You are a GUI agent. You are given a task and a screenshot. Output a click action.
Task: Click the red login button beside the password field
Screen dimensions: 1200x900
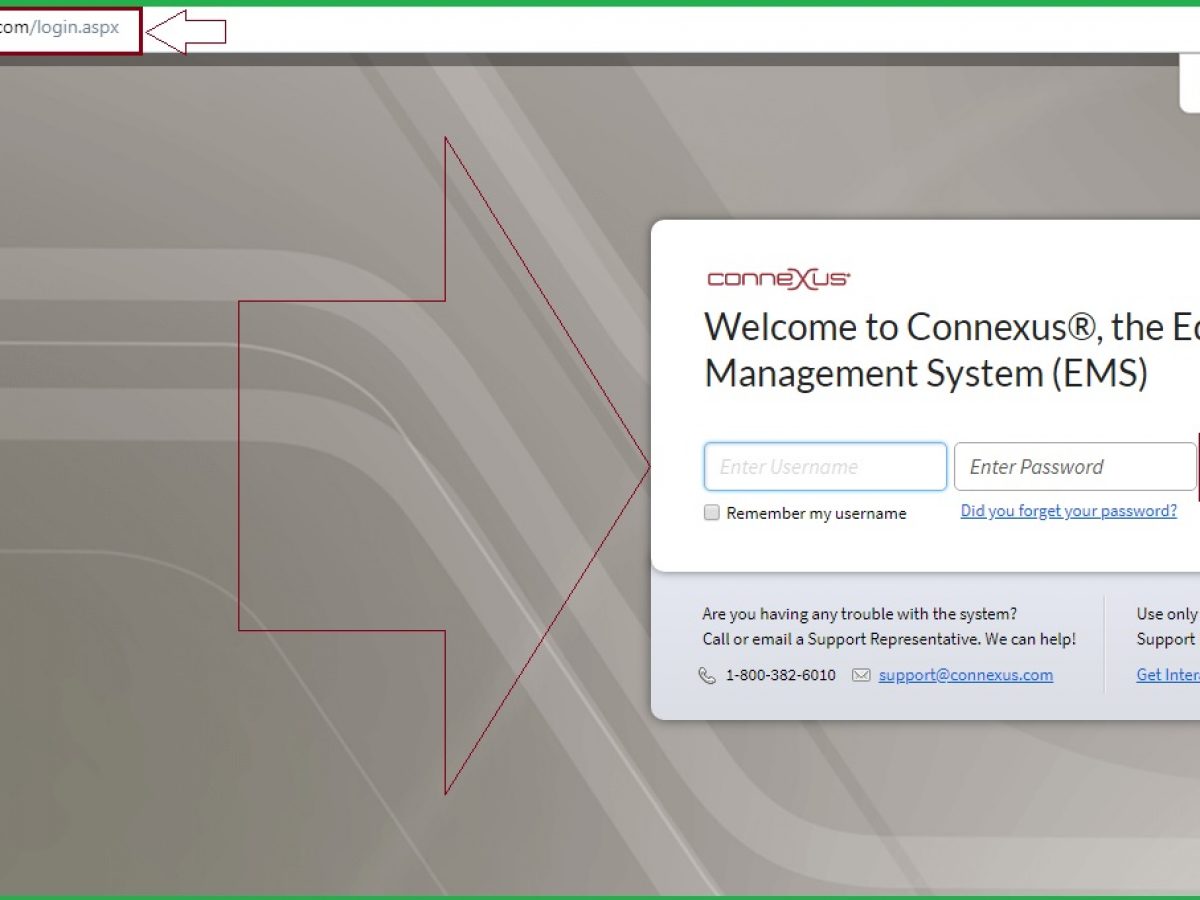pos(1197,466)
